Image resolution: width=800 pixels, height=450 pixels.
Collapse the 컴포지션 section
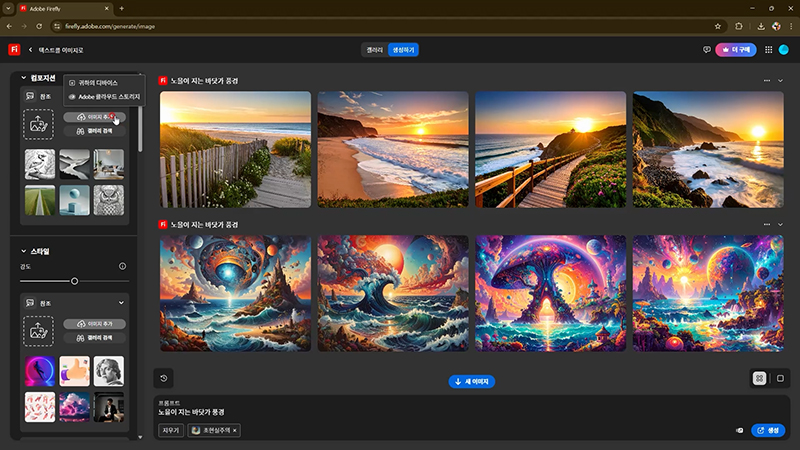click(23, 77)
